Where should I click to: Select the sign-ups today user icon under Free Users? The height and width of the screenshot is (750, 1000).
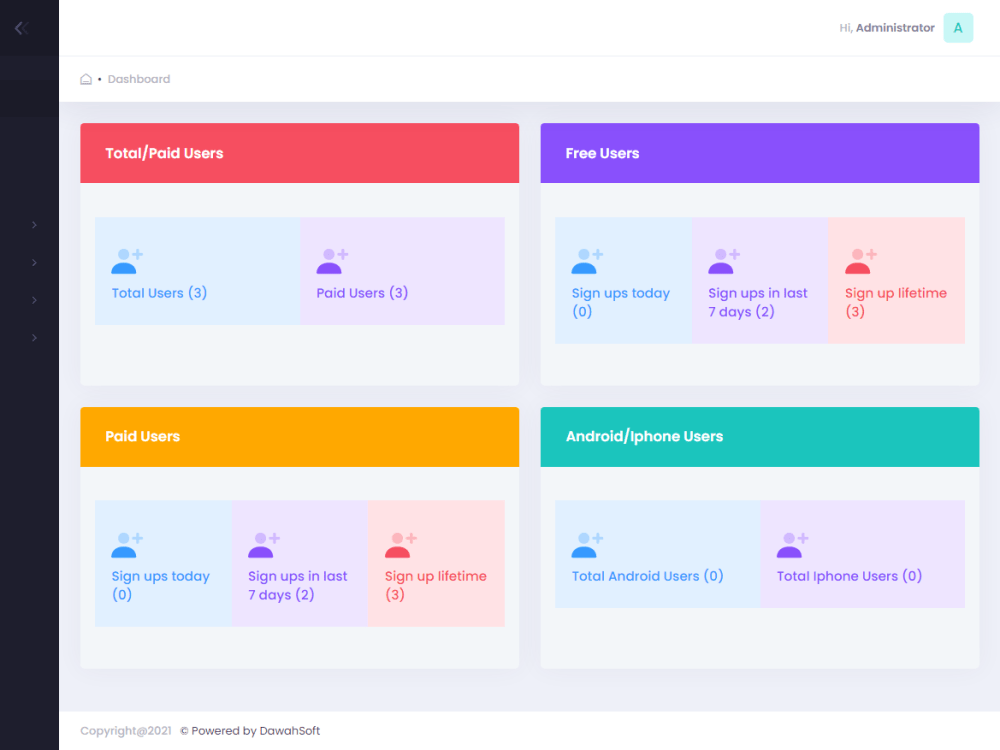(x=584, y=261)
